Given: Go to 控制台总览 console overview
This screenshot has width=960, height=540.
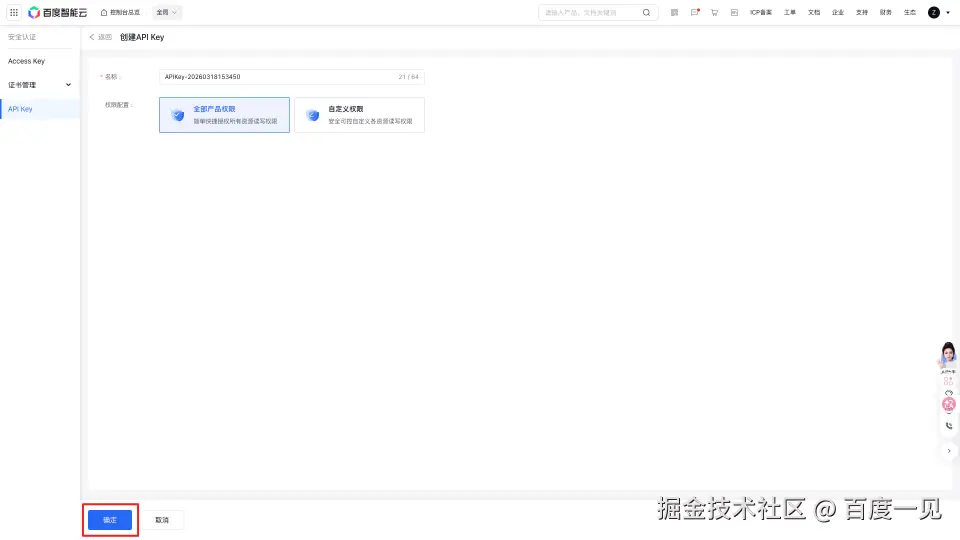Looking at the screenshot, I should (x=121, y=12).
